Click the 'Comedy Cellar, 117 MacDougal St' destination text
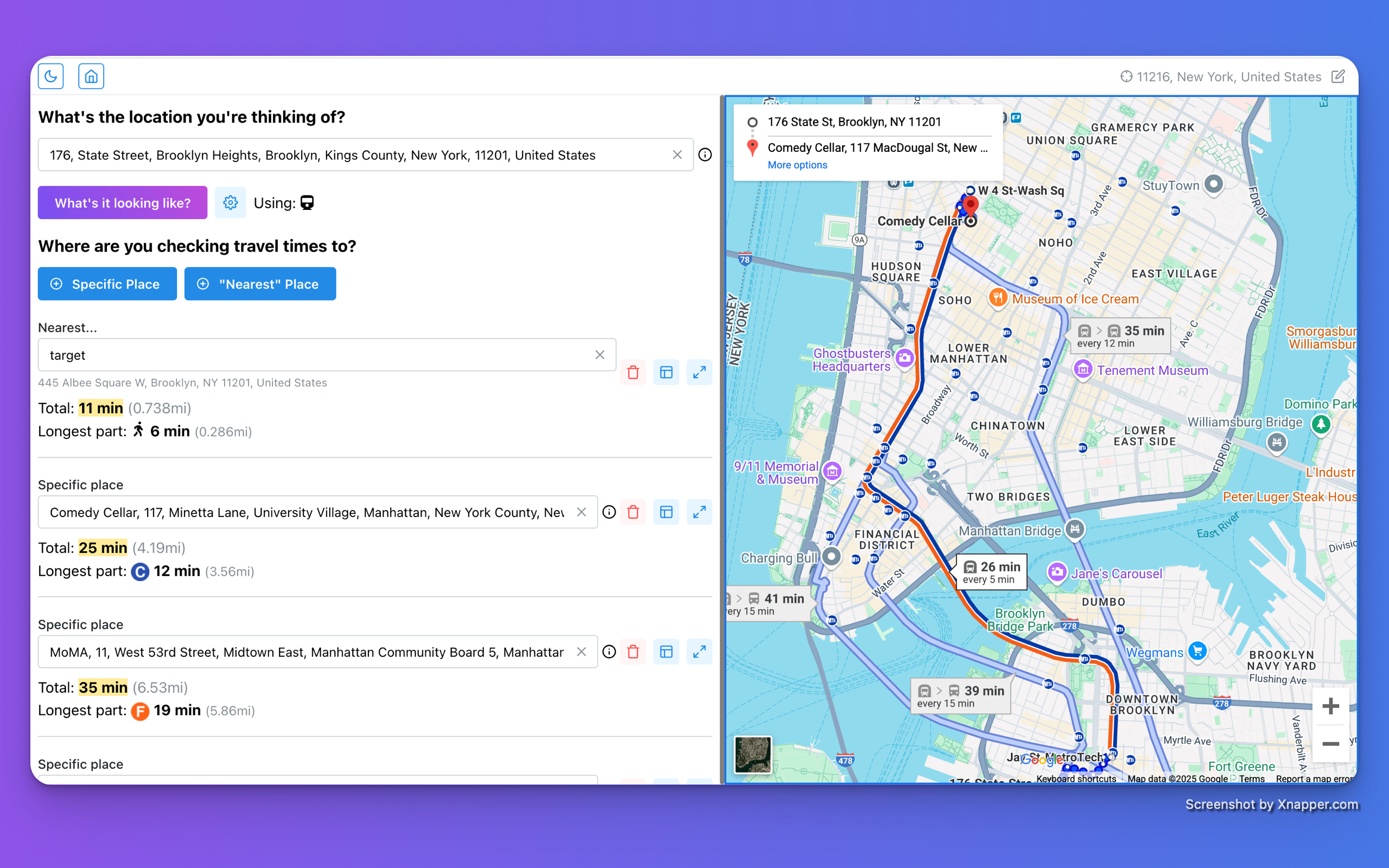Image resolution: width=1389 pixels, height=868 pixels. point(877,148)
